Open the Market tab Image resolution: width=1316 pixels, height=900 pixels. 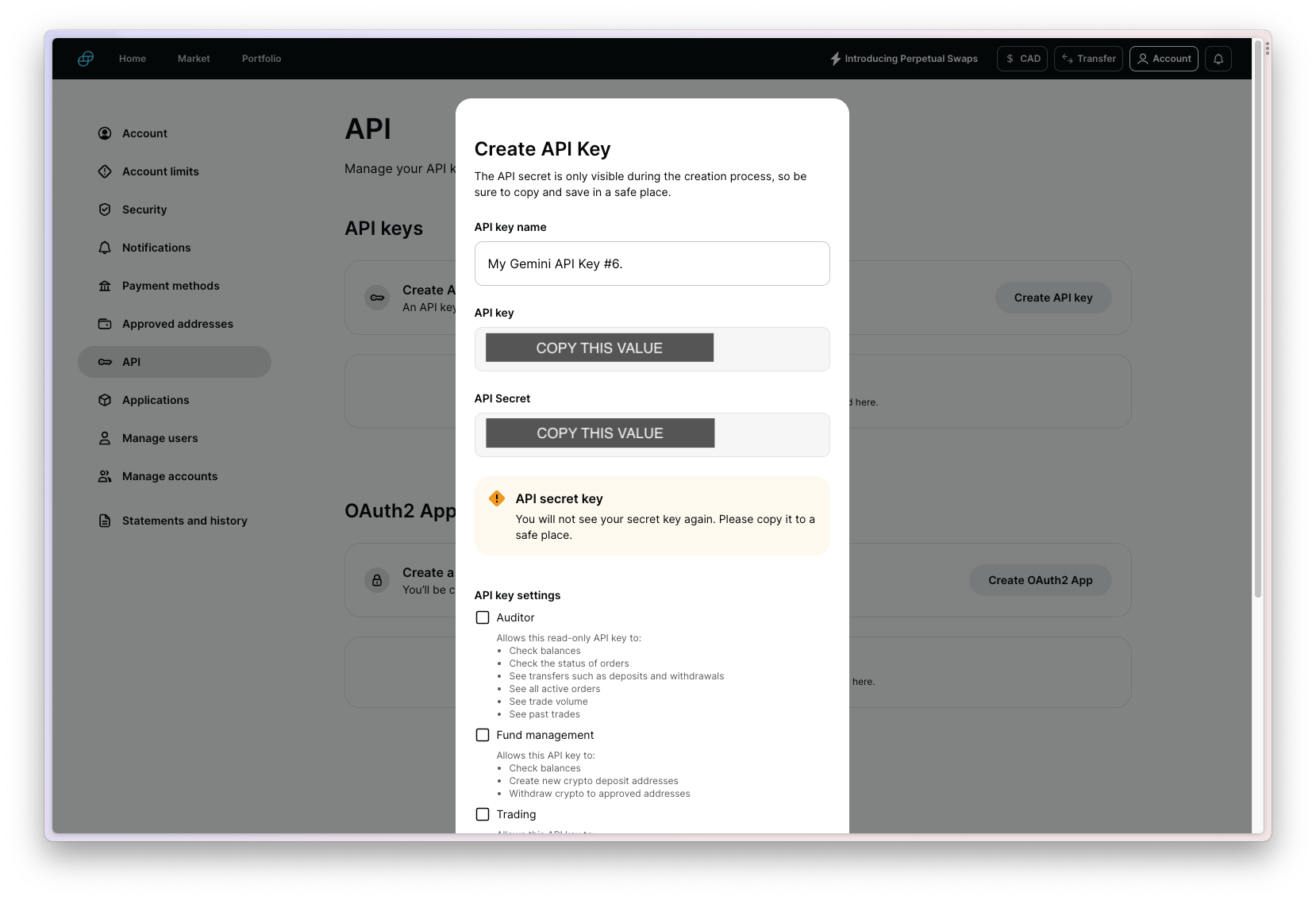tap(194, 59)
